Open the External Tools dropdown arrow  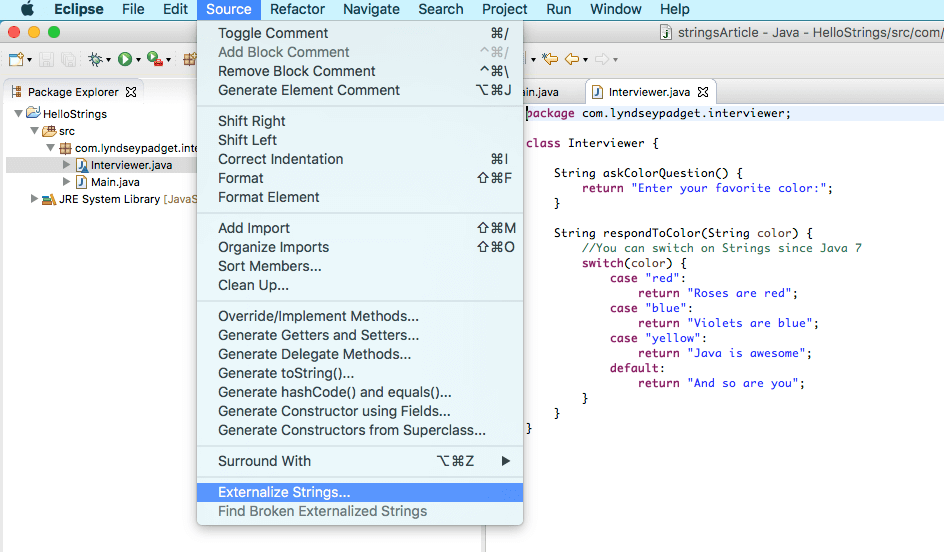169,60
